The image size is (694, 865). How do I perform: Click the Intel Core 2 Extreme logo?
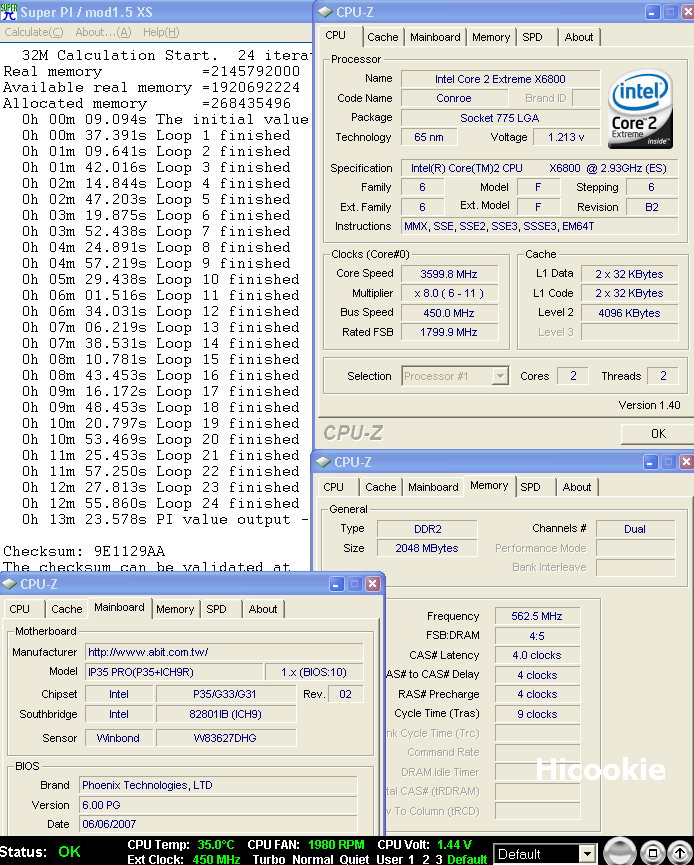tap(641, 109)
